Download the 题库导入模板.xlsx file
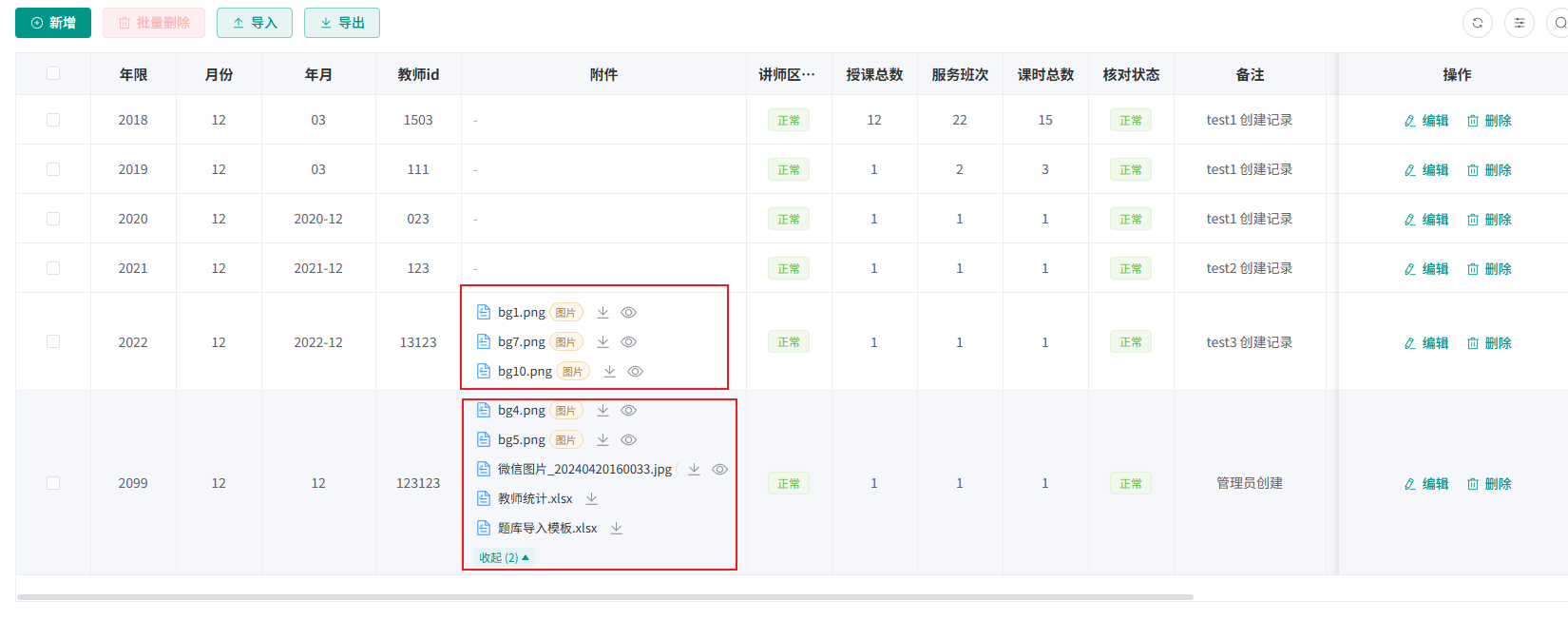Screen dimensions: 1568x620 (x=616, y=528)
